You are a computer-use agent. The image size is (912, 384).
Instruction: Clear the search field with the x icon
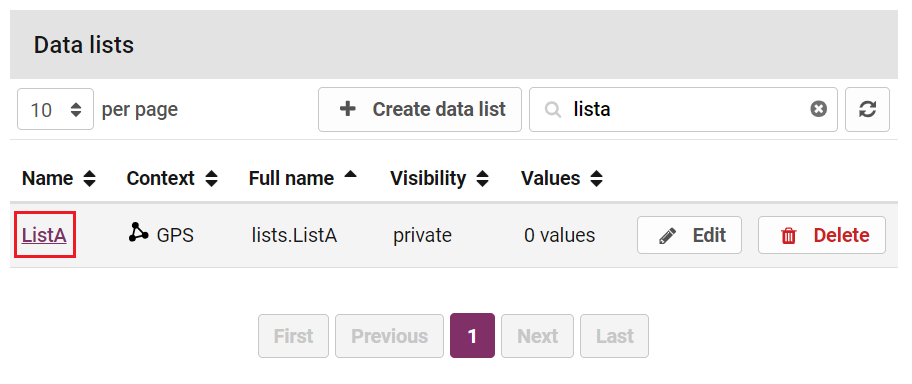tap(818, 109)
